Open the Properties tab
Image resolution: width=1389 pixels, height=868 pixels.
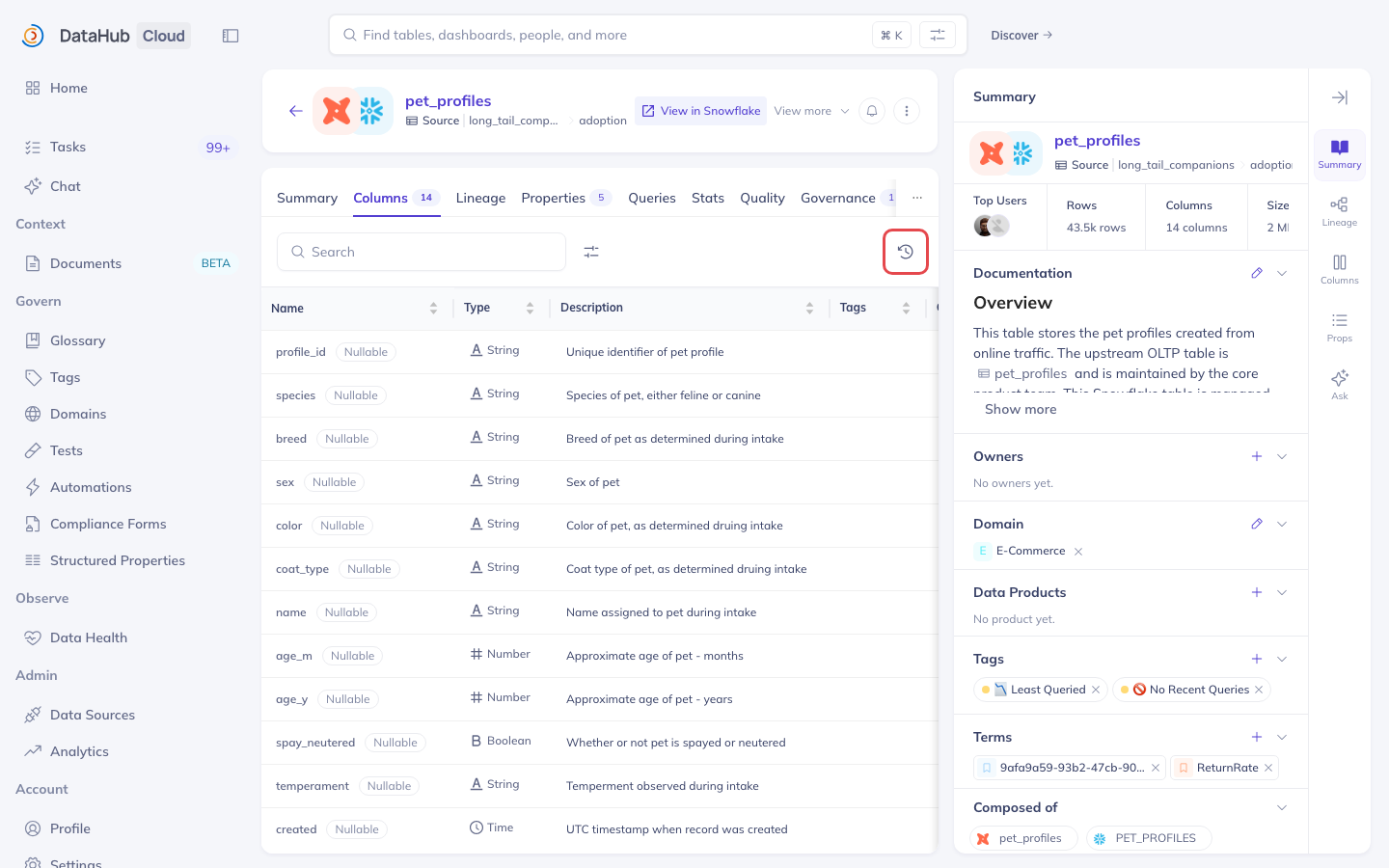(x=566, y=198)
